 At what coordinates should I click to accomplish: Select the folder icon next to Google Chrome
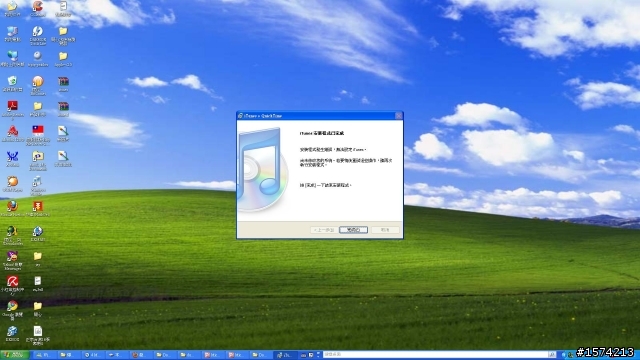click(x=38, y=309)
